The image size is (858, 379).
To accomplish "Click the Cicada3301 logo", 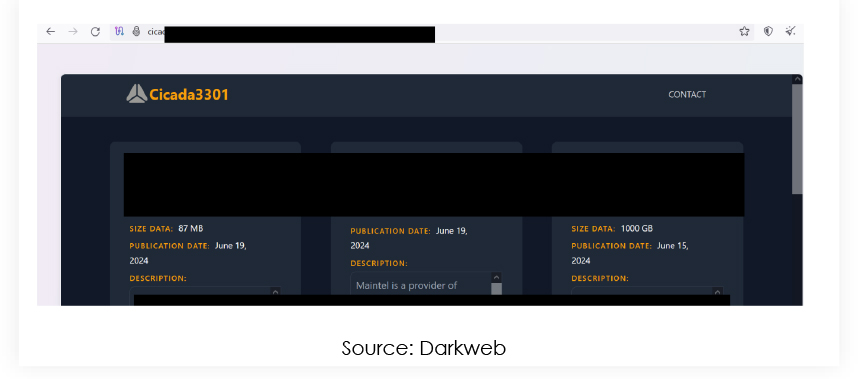I will coord(137,94).
